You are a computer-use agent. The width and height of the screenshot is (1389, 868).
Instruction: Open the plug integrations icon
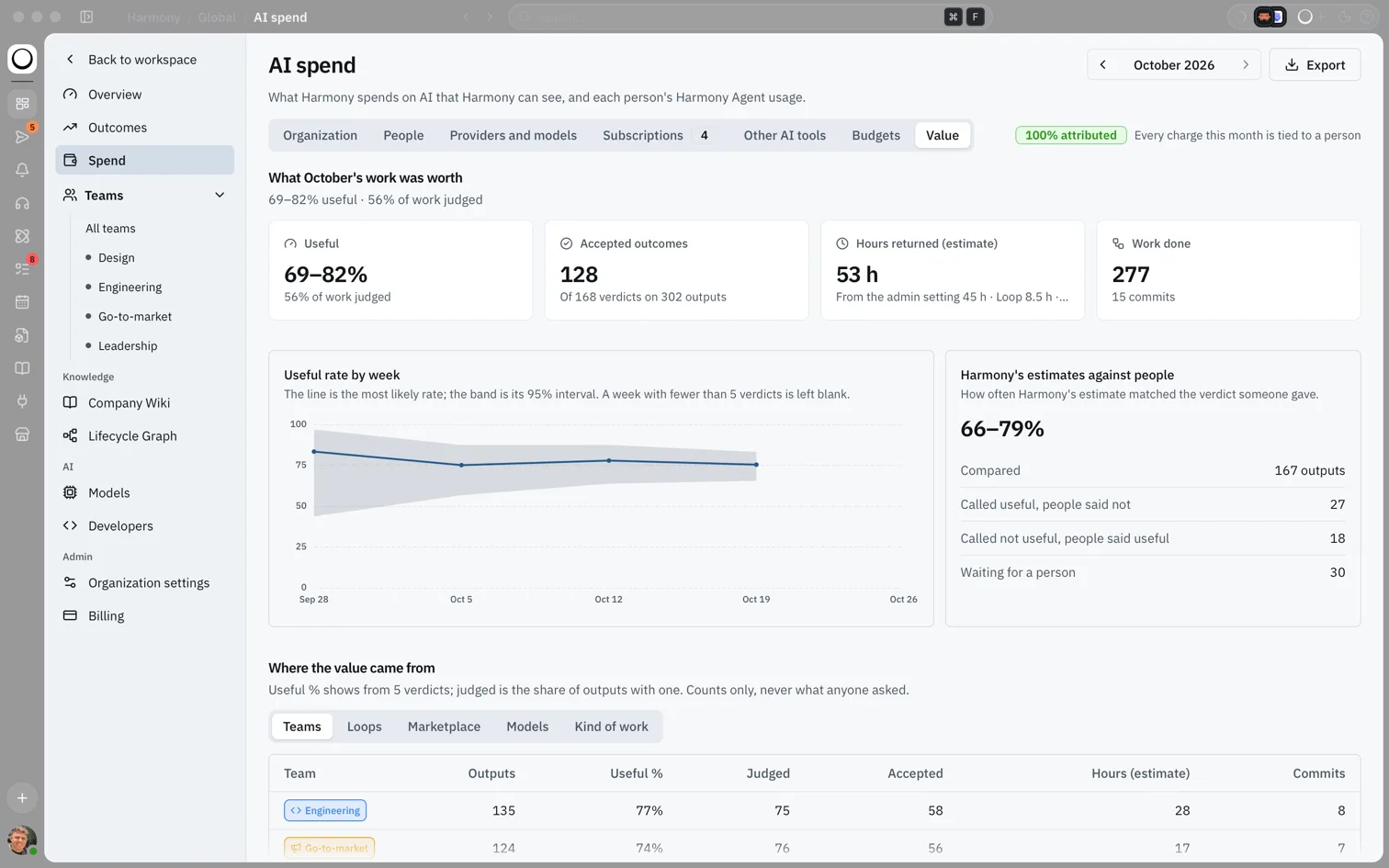click(22, 401)
